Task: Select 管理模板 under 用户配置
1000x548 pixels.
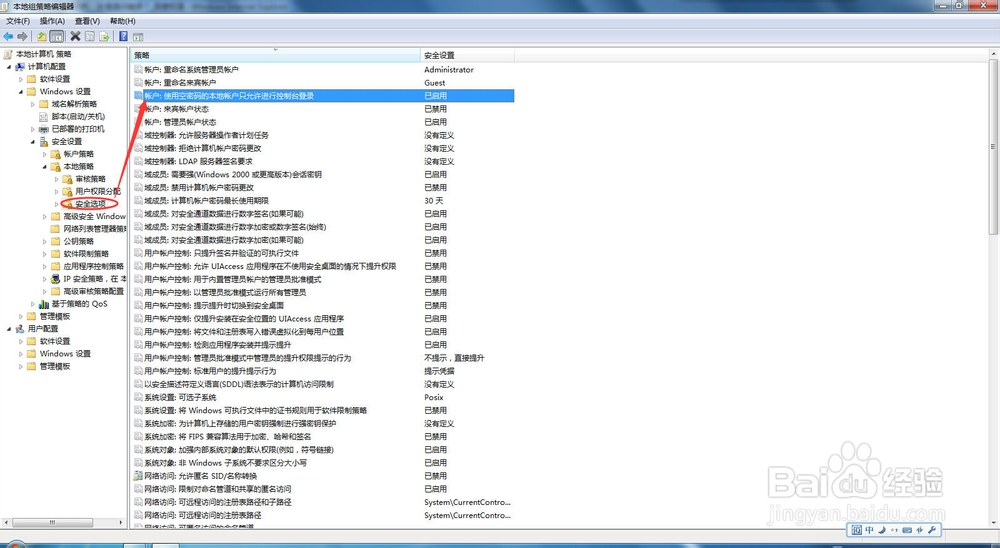Action: click(x=55, y=366)
